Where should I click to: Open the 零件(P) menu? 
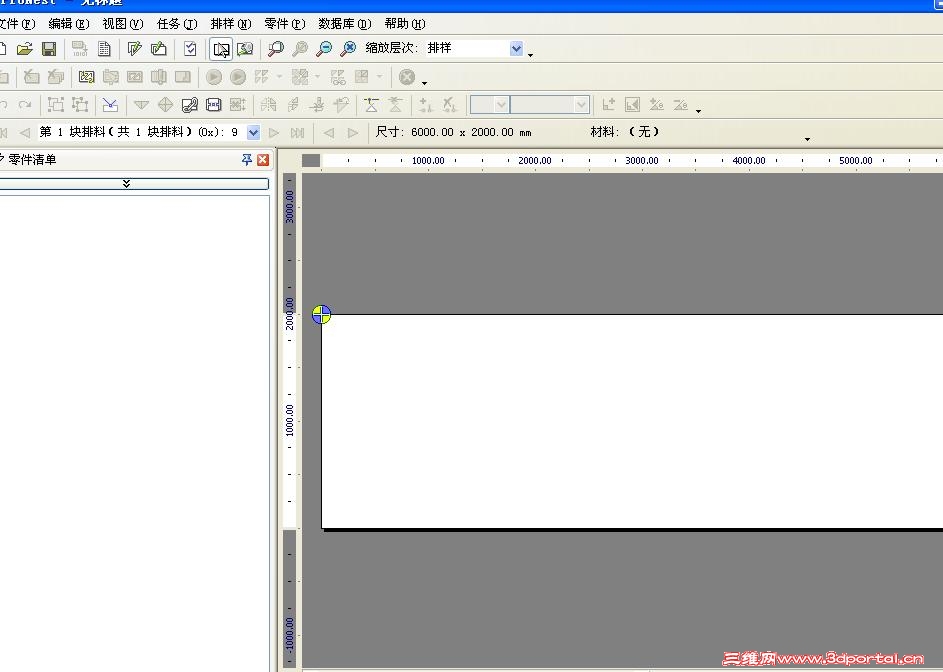[285, 24]
